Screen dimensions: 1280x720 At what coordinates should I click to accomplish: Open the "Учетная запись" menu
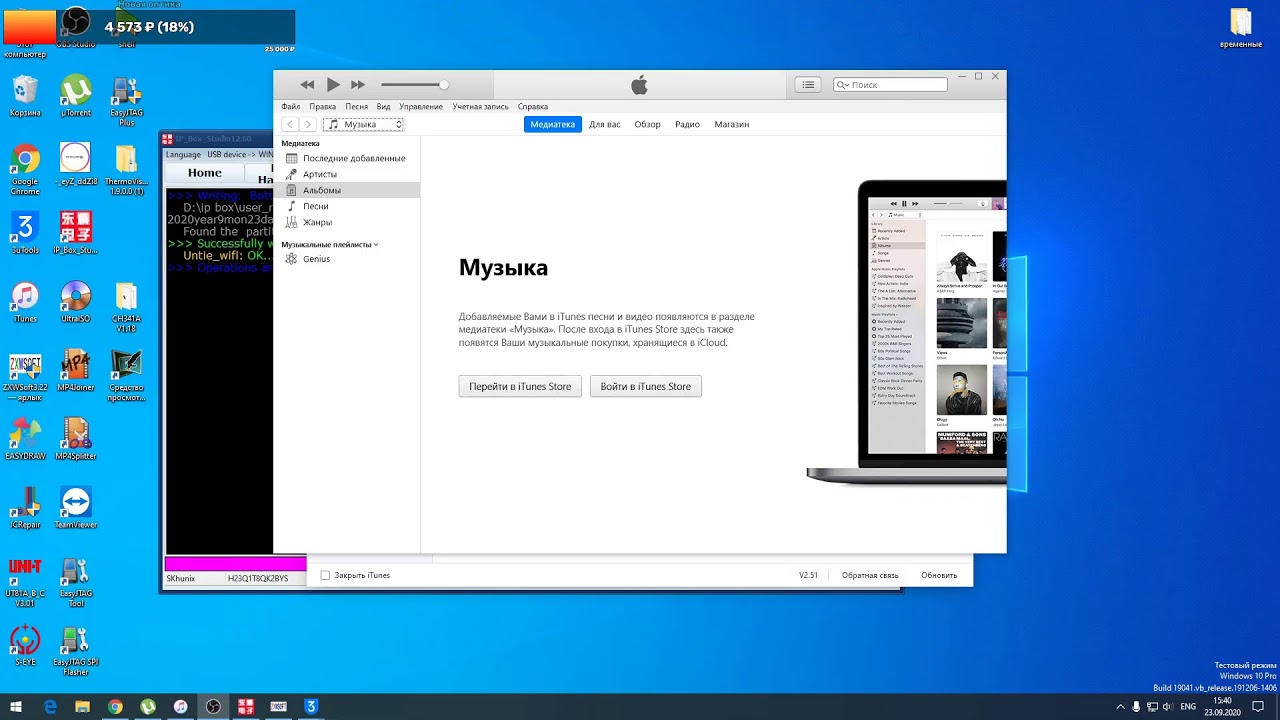[x=480, y=106]
